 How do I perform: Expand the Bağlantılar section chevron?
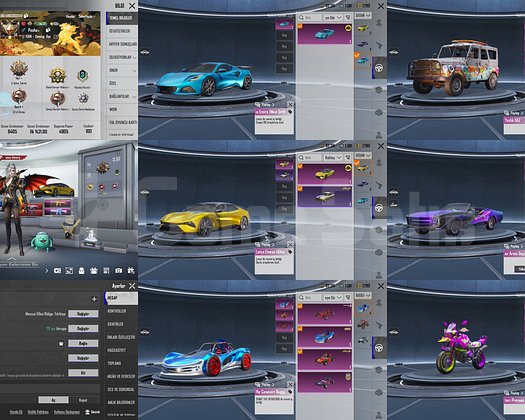click(x=135, y=97)
